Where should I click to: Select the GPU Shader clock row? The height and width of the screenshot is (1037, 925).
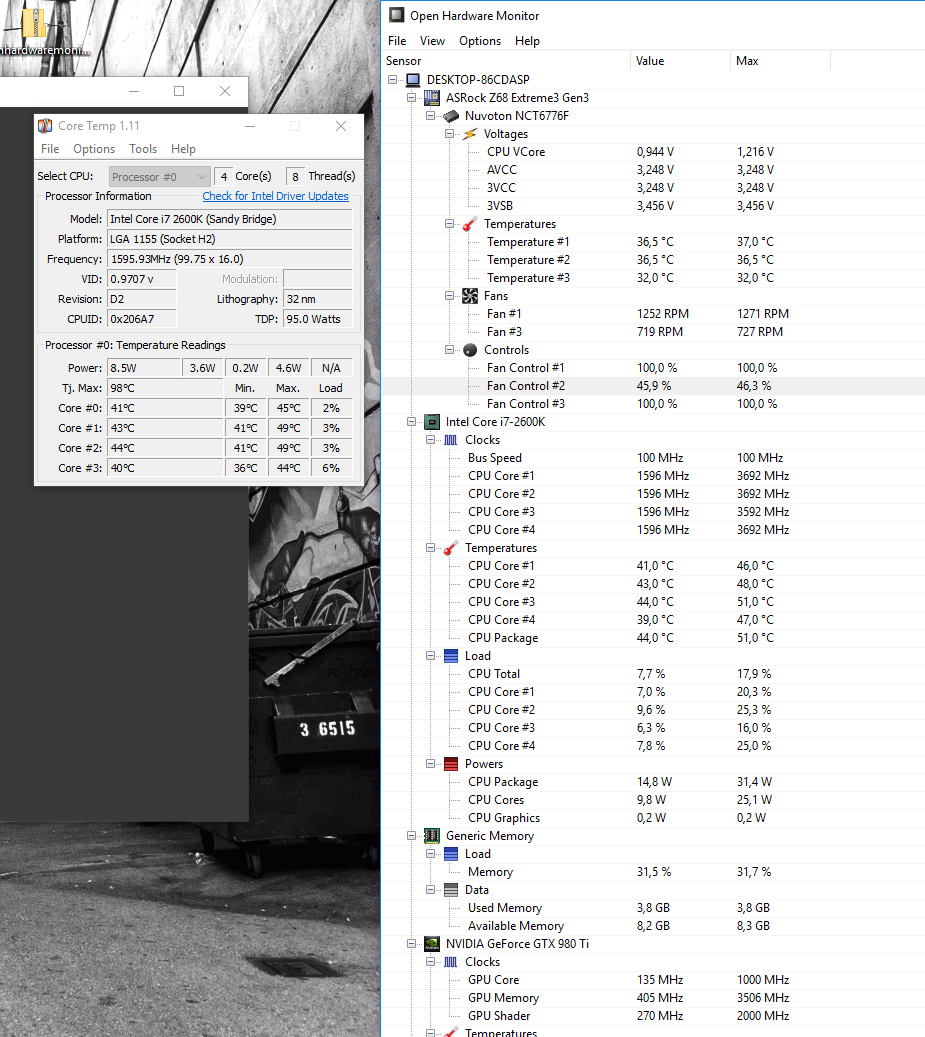(653, 1016)
